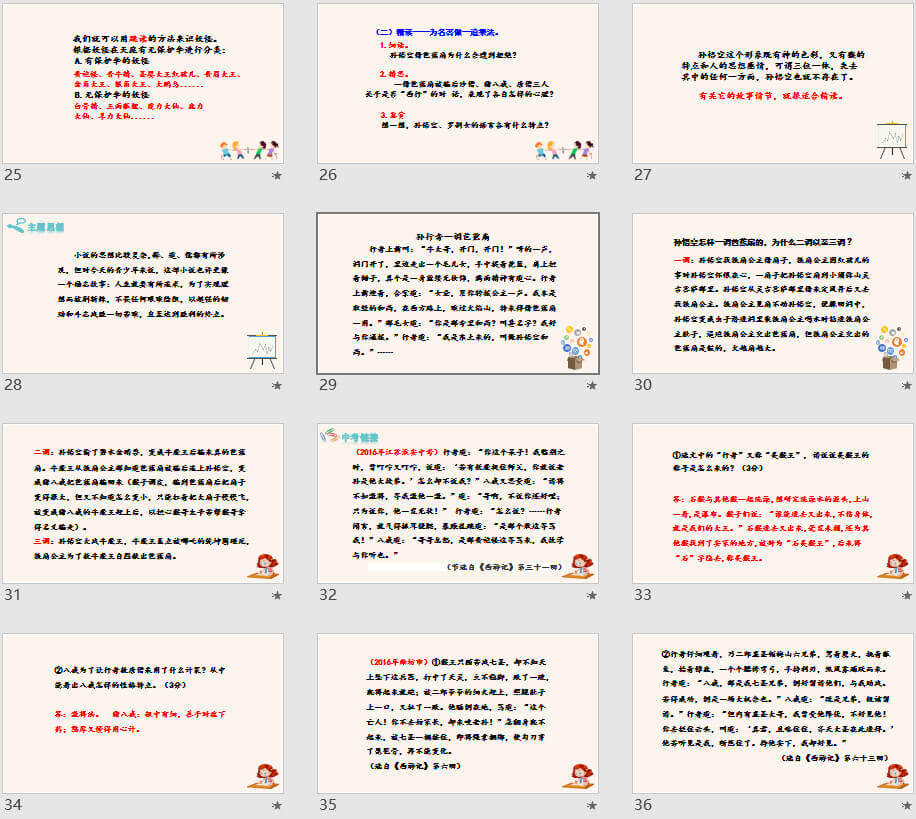The height and width of the screenshot is (819, 916).
Task: Select slide 33 thumbnail in slide sorter
Action: tap(773, 504)
